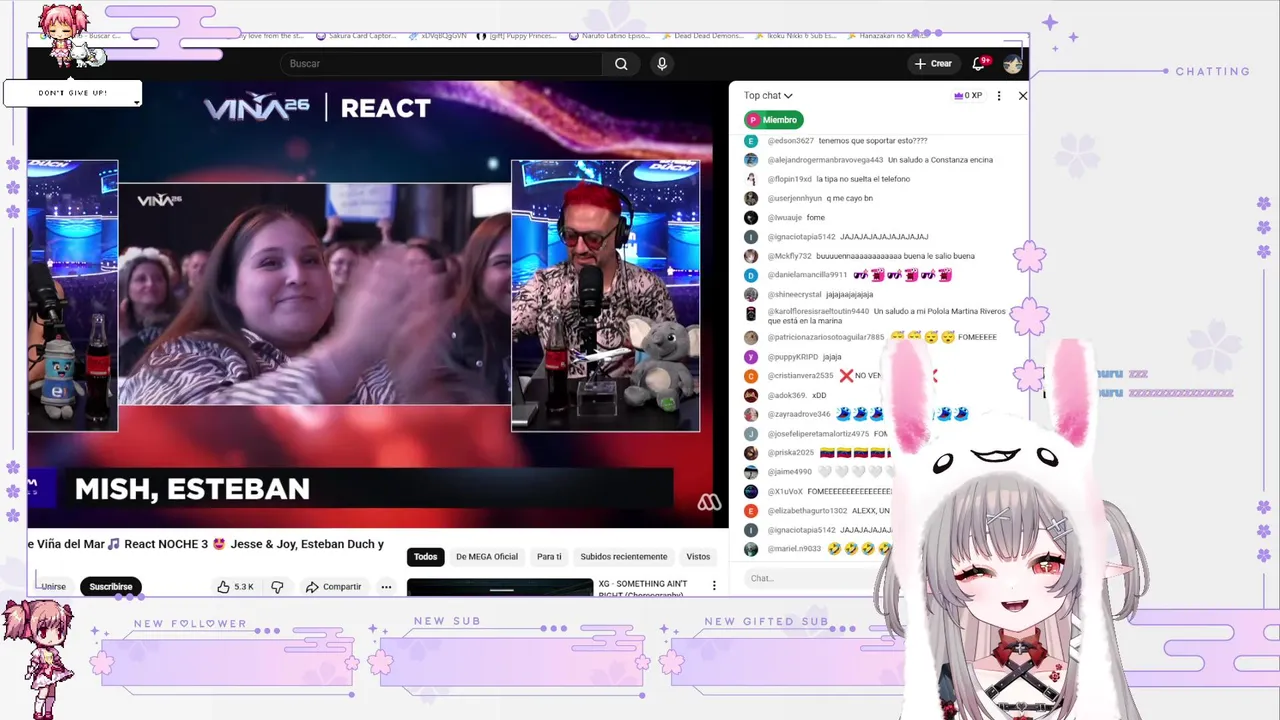Screen dimensions: 1280x720
Task: Select the Subidos recientemente chip
Action: point(624,557)
